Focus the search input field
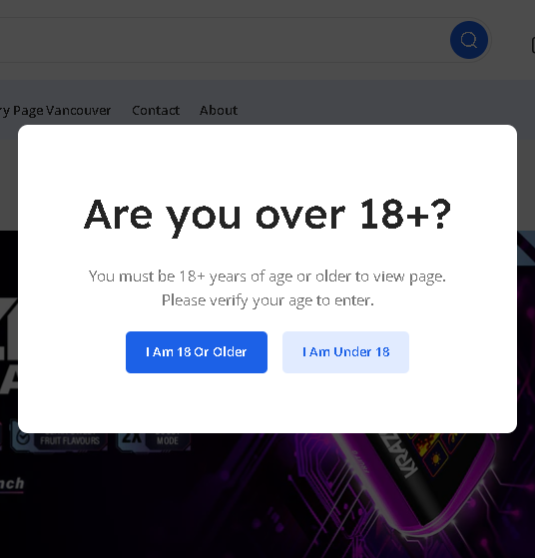535x558 pixels. (221, 40)
